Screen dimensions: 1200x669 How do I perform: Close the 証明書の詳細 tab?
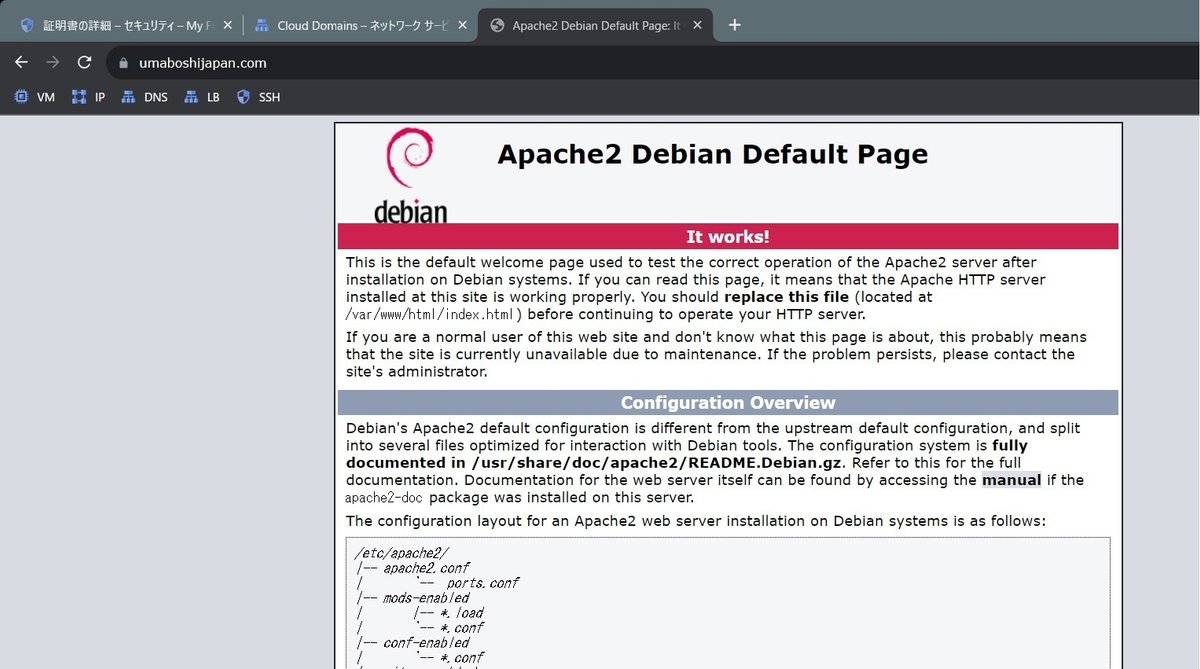pos(228,26)
